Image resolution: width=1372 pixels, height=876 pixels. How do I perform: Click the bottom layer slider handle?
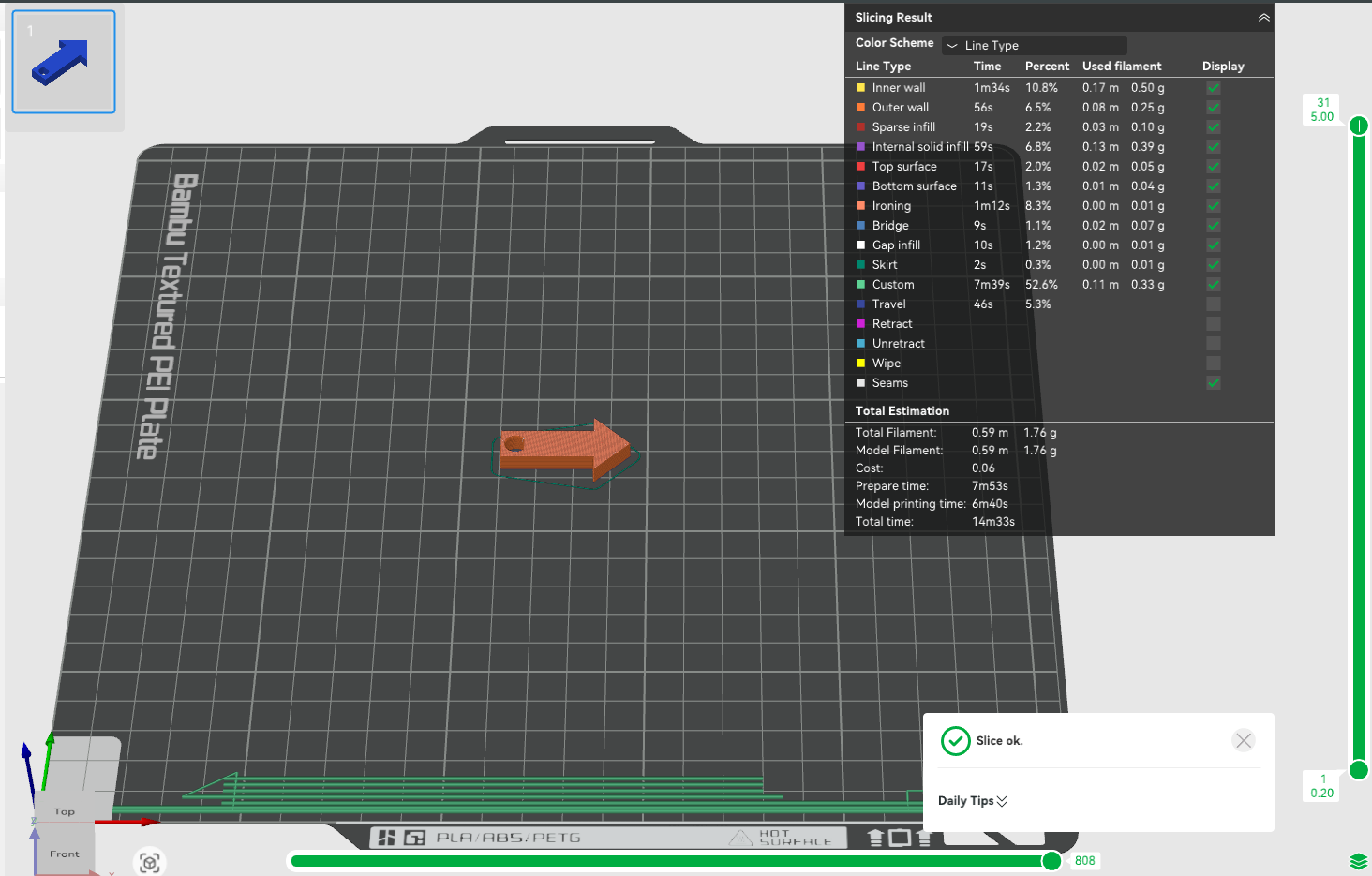(1359, 770)
